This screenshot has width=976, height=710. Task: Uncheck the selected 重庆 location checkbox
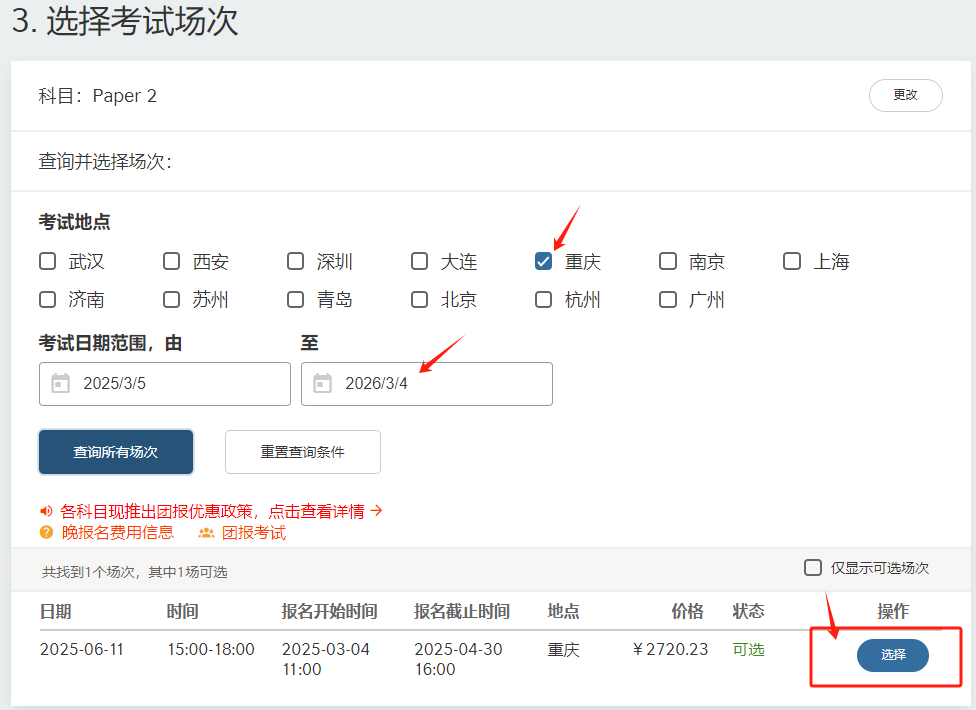(543, 261)
